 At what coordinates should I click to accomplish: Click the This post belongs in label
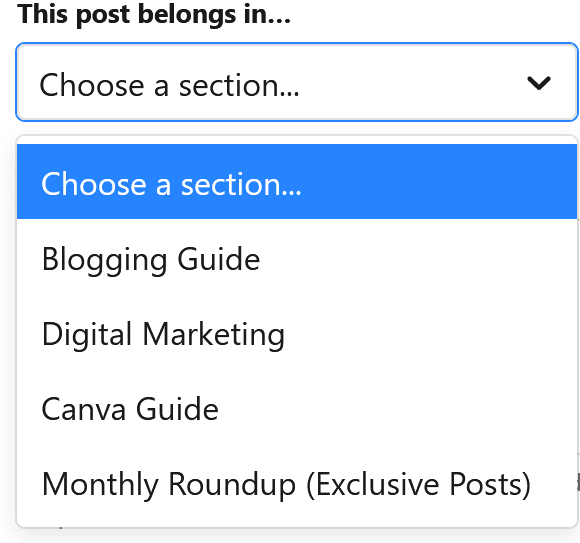(154, 15)
